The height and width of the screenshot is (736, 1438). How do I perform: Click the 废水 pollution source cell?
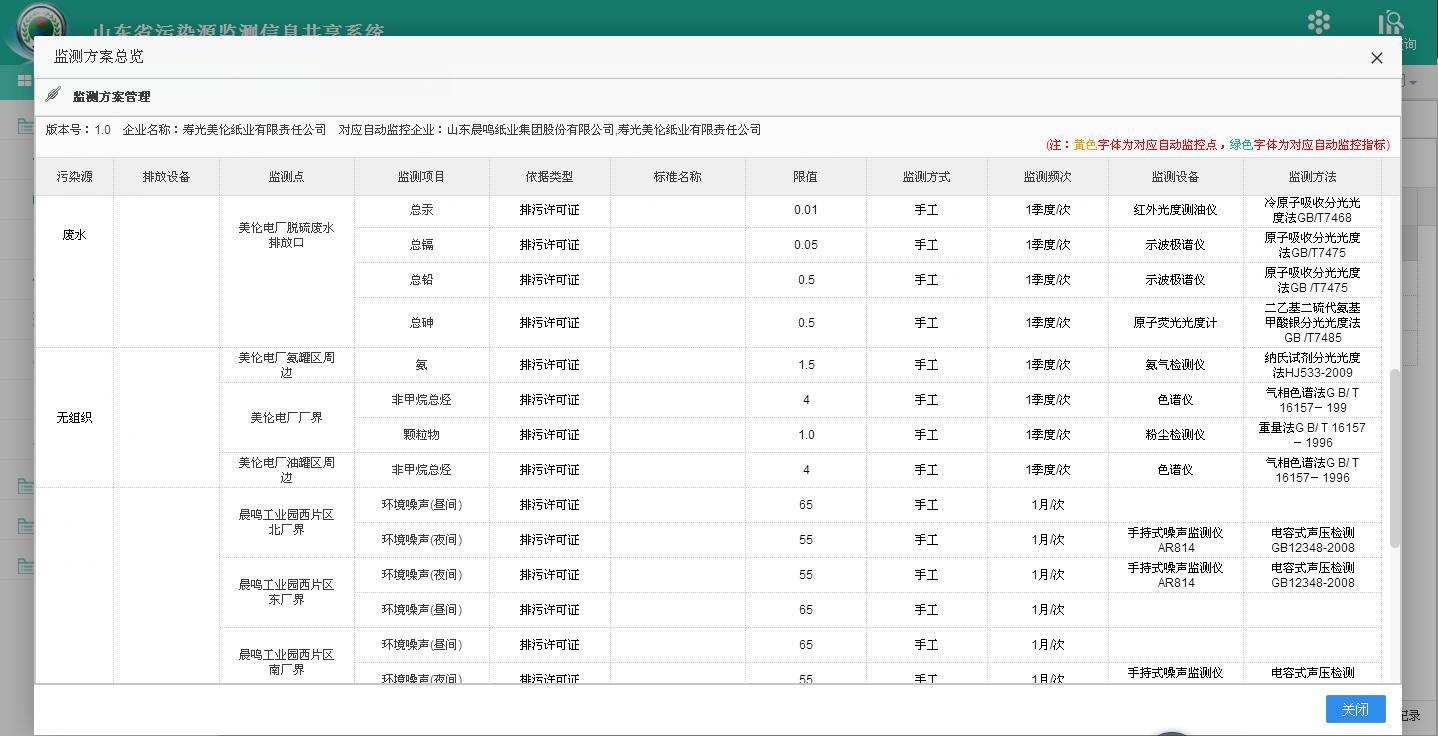[x=74, y=234]
